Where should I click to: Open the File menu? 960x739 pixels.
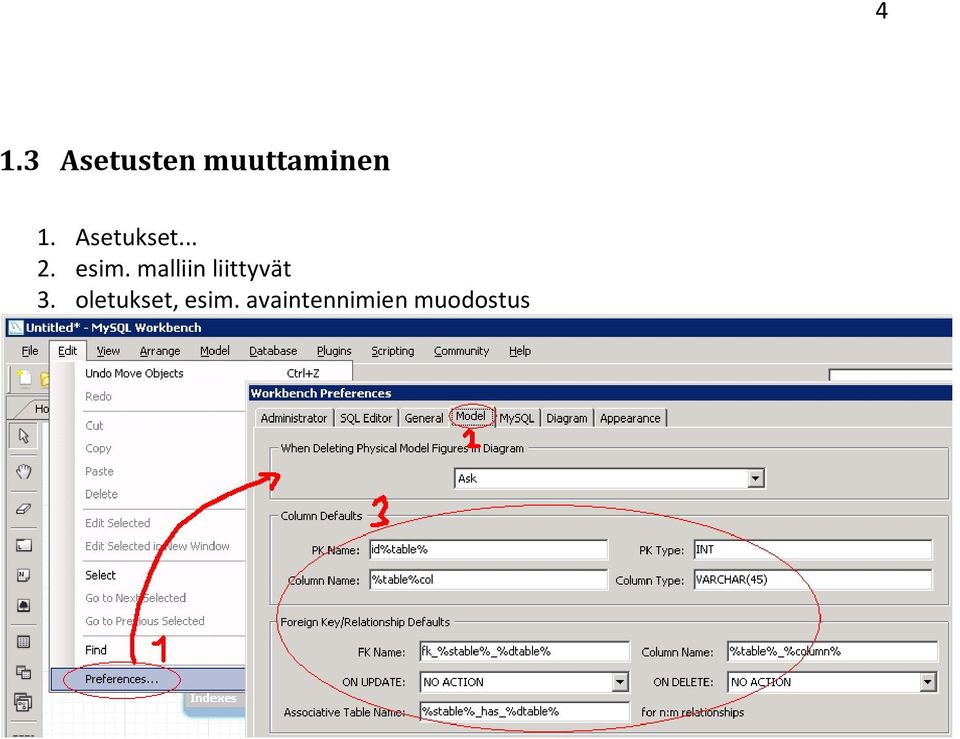coord(29,351)
